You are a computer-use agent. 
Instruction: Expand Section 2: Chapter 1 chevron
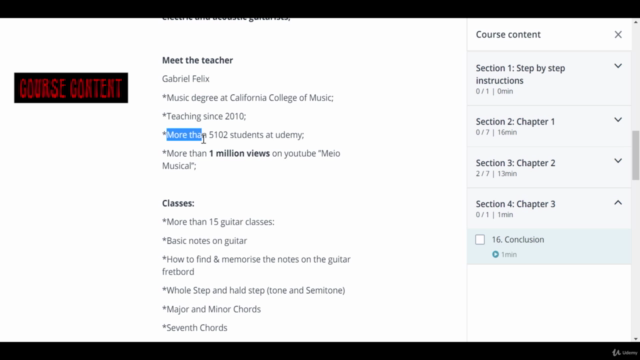618,120
